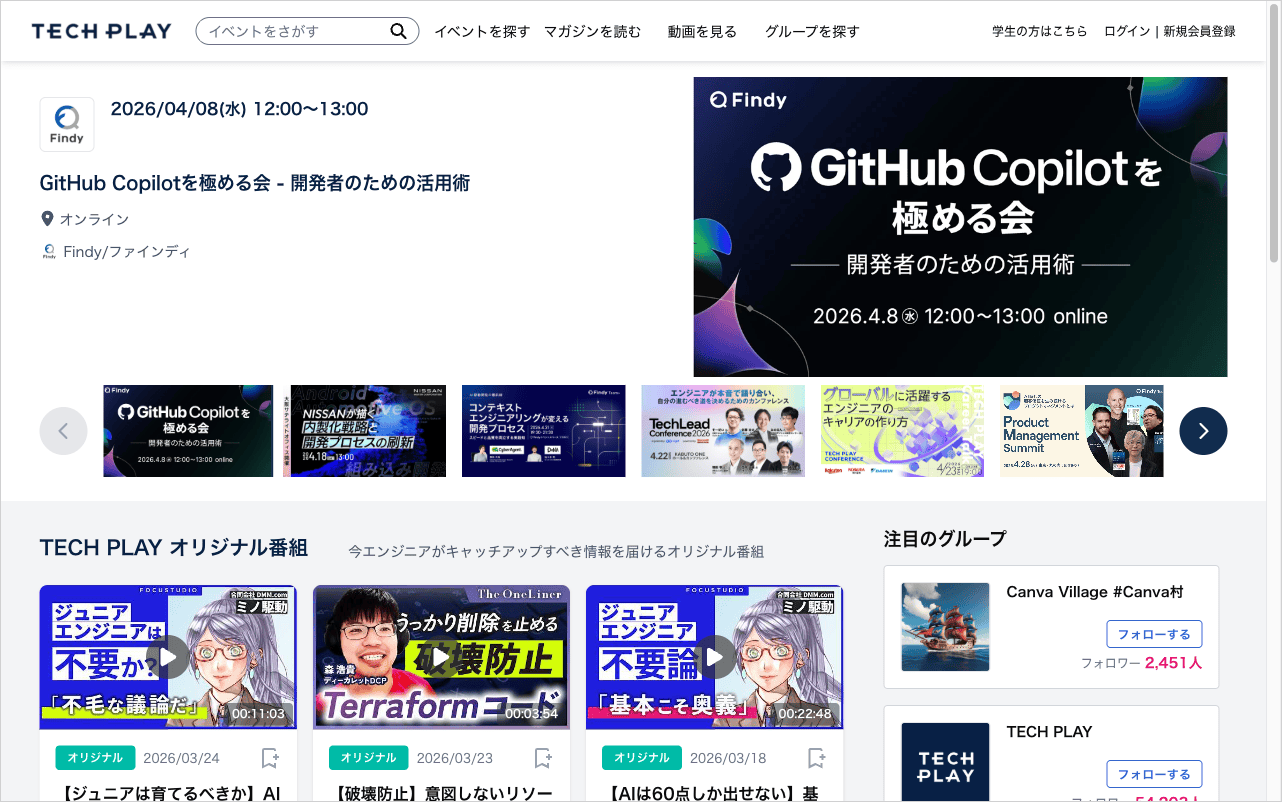Click the Findy organizer logo
Image resolution: width=1282 pixels, height=802 pixels.
pyautogui.click(x=66, y=123)
